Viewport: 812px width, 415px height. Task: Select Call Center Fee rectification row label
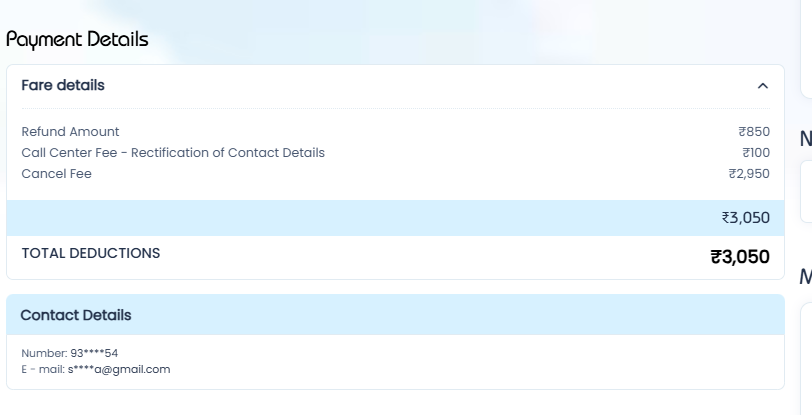coord(173,153)
